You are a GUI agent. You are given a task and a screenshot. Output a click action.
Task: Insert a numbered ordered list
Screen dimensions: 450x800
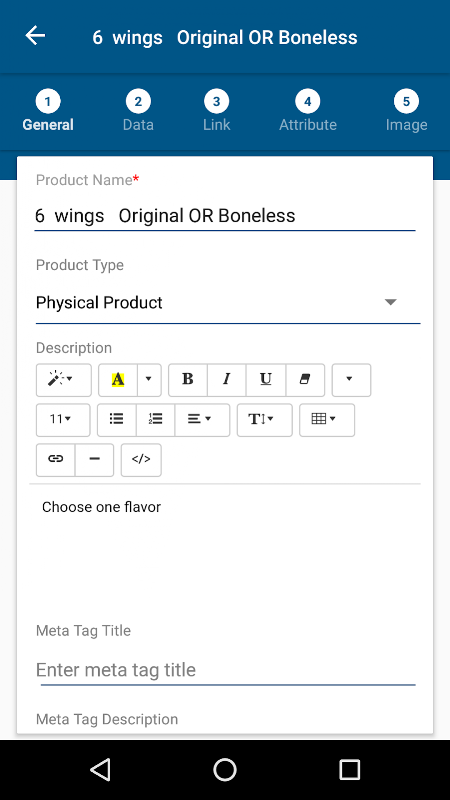[x=155, y=420]
